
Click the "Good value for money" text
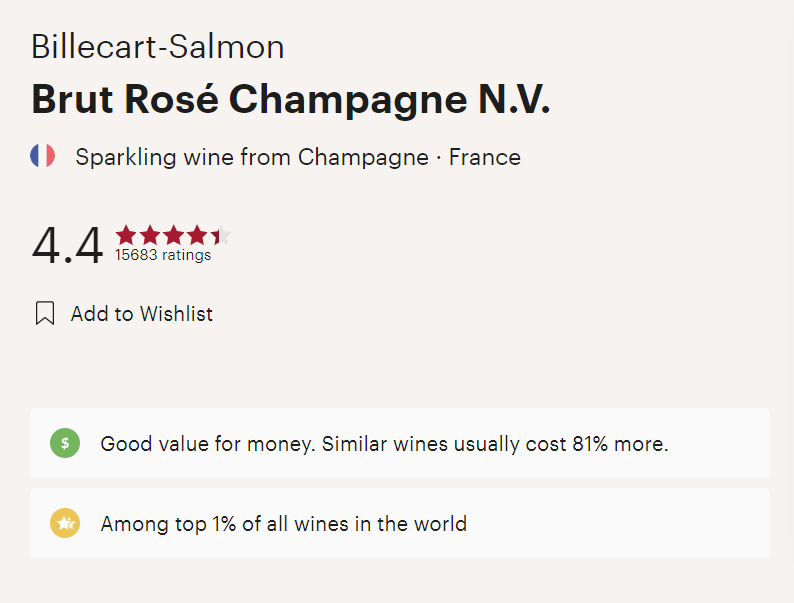[206, 443]
